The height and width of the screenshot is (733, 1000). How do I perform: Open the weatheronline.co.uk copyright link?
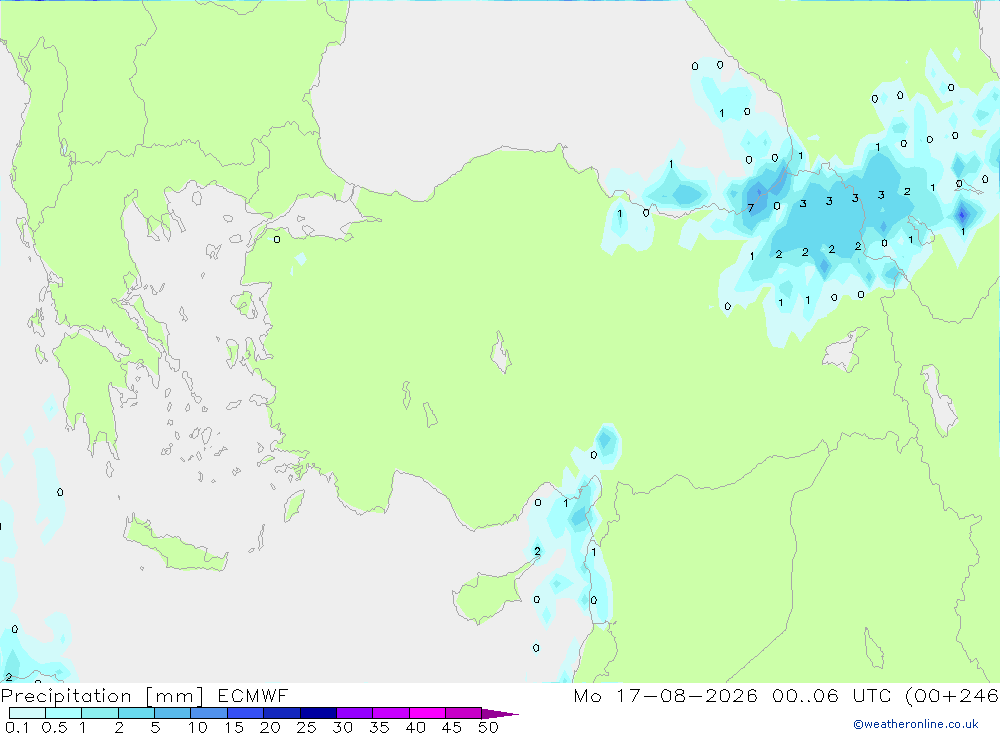(x=916, y=724)
